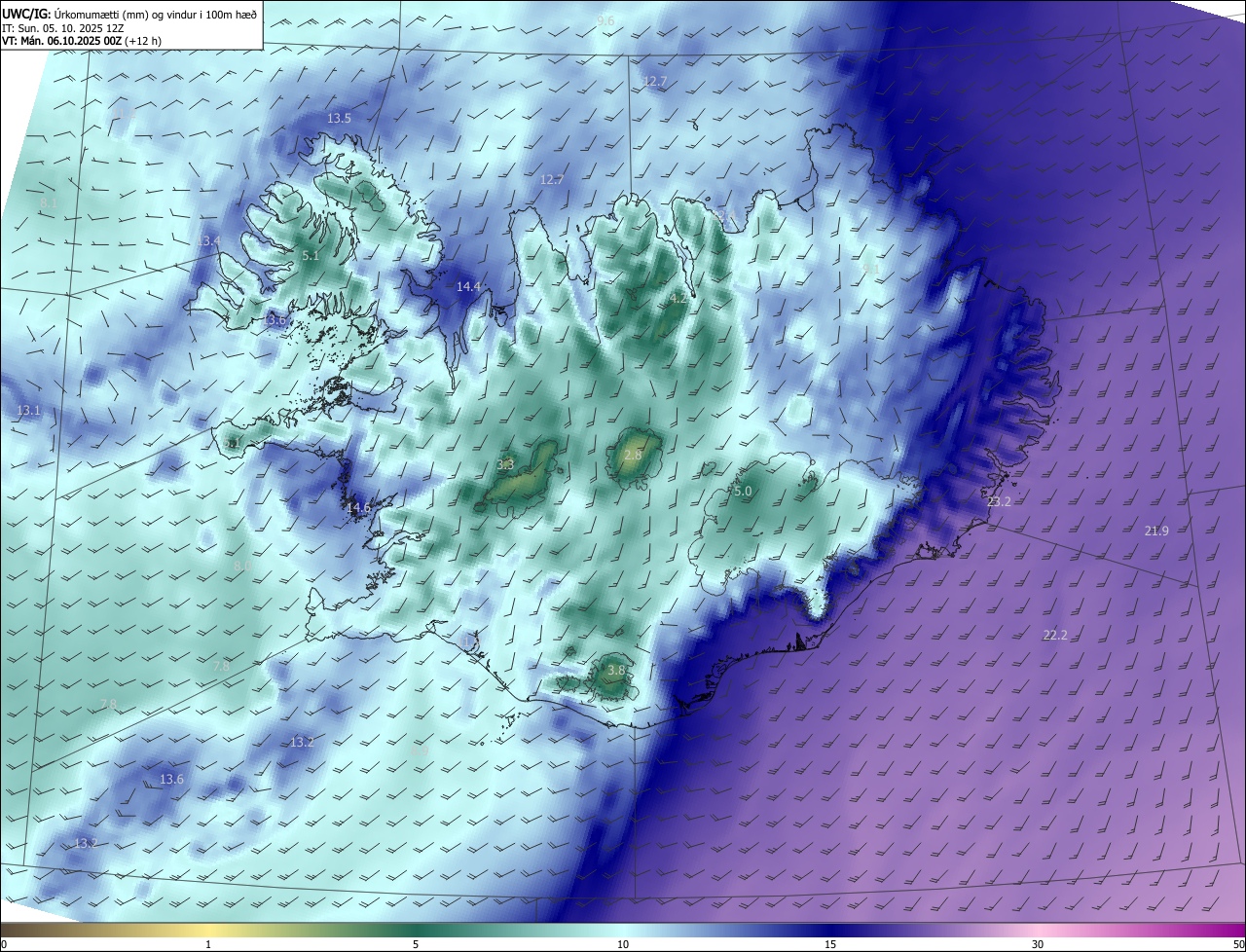This screenshot has height=952, width=1246.
Task: Click the color legend tick labeled 50
Action: pos(1239,944)
